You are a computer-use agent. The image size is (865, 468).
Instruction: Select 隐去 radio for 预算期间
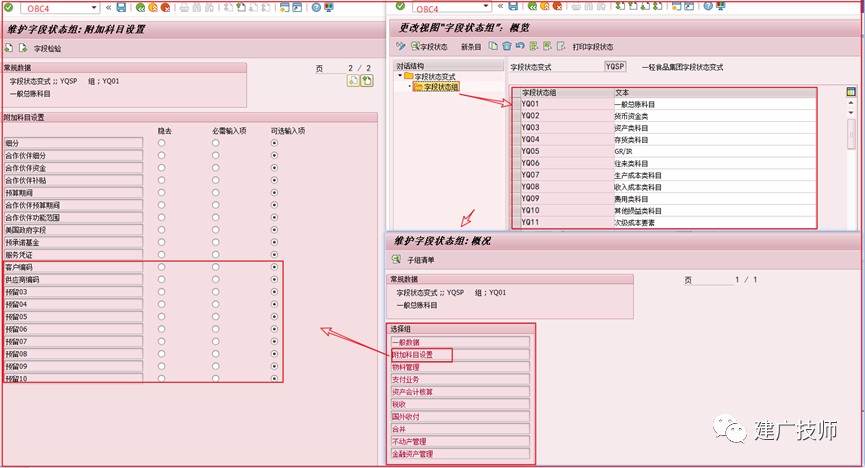point(162,193)
